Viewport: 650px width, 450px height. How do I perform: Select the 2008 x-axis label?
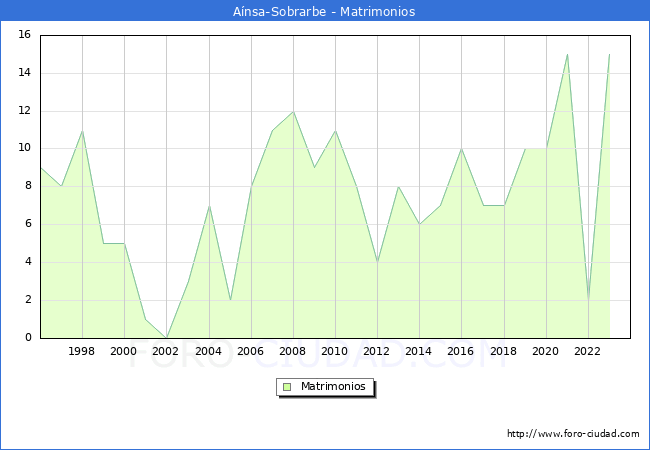tap(293, 351)
